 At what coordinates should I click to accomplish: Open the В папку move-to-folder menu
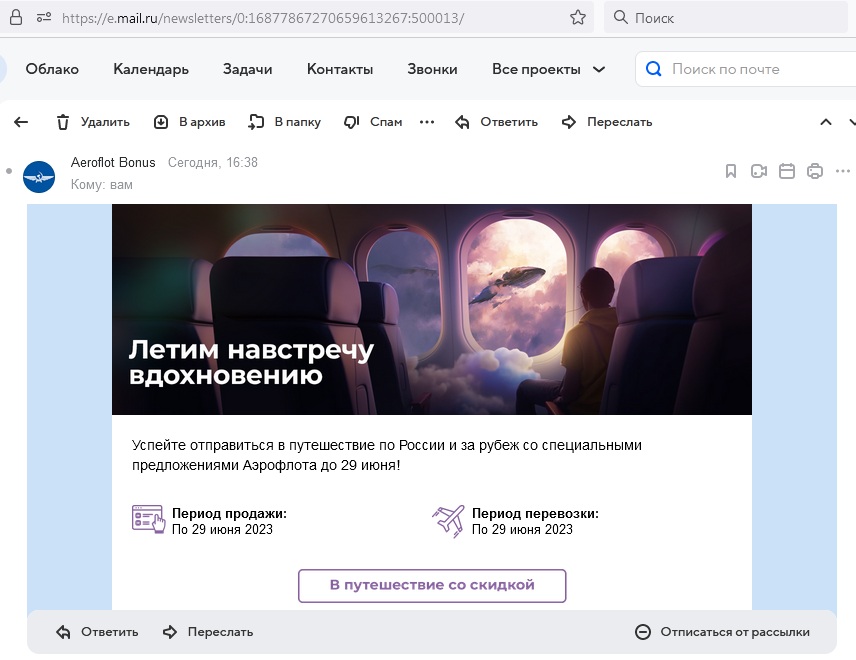click(285, 122)
